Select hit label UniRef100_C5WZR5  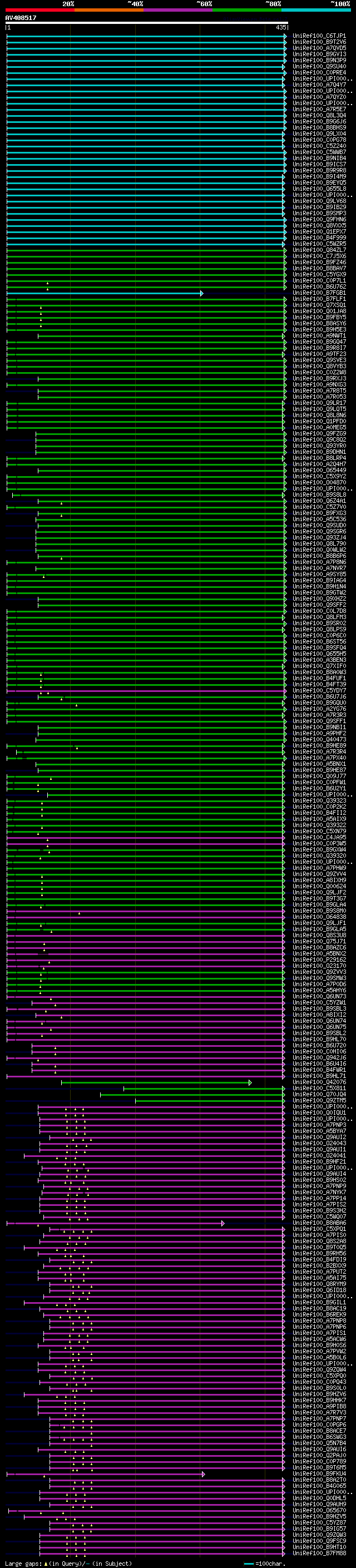coord(319,245)
